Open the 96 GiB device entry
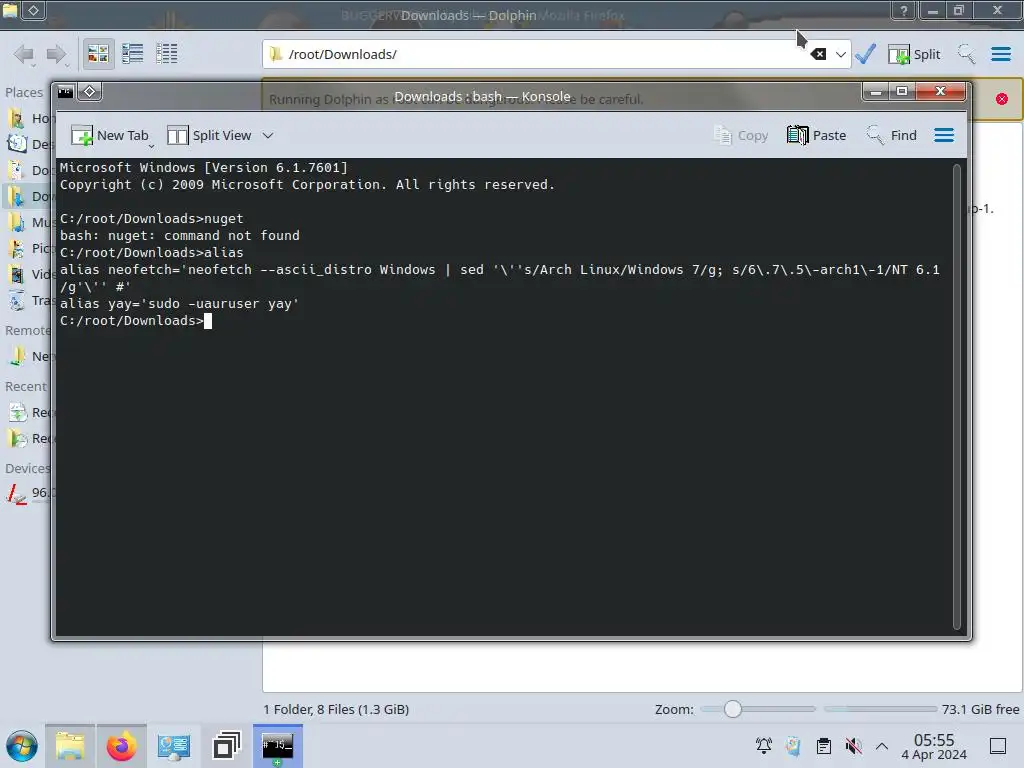This screenshot has height=768, width=1024. (x=28, y=493)
